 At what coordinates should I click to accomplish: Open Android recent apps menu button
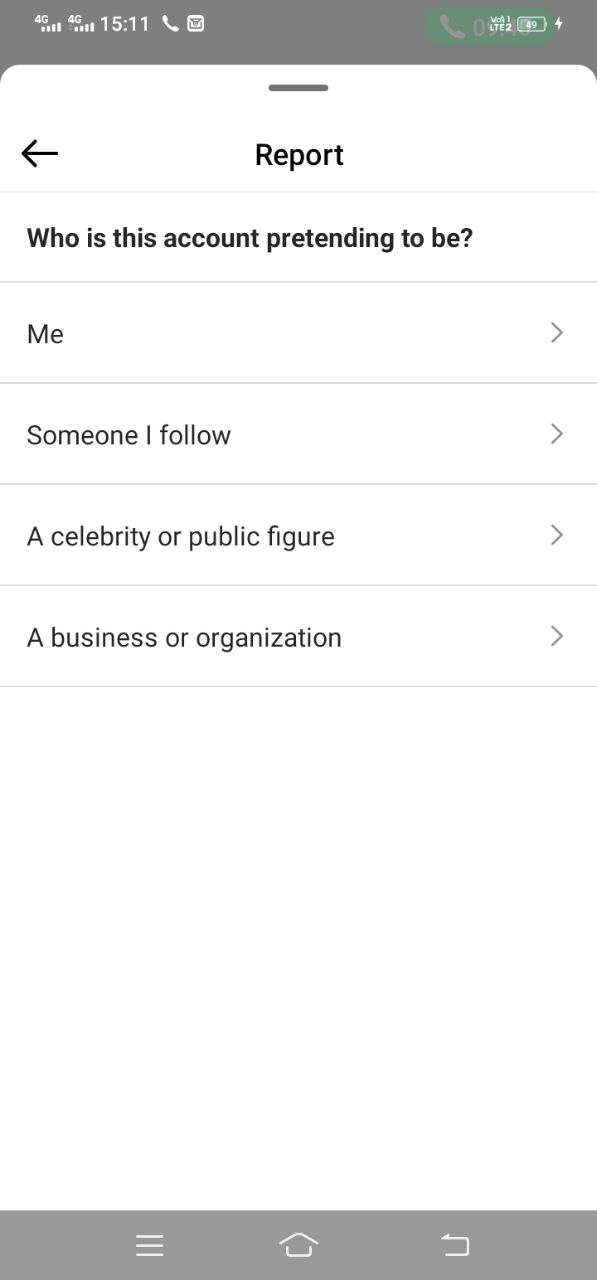149,1245
